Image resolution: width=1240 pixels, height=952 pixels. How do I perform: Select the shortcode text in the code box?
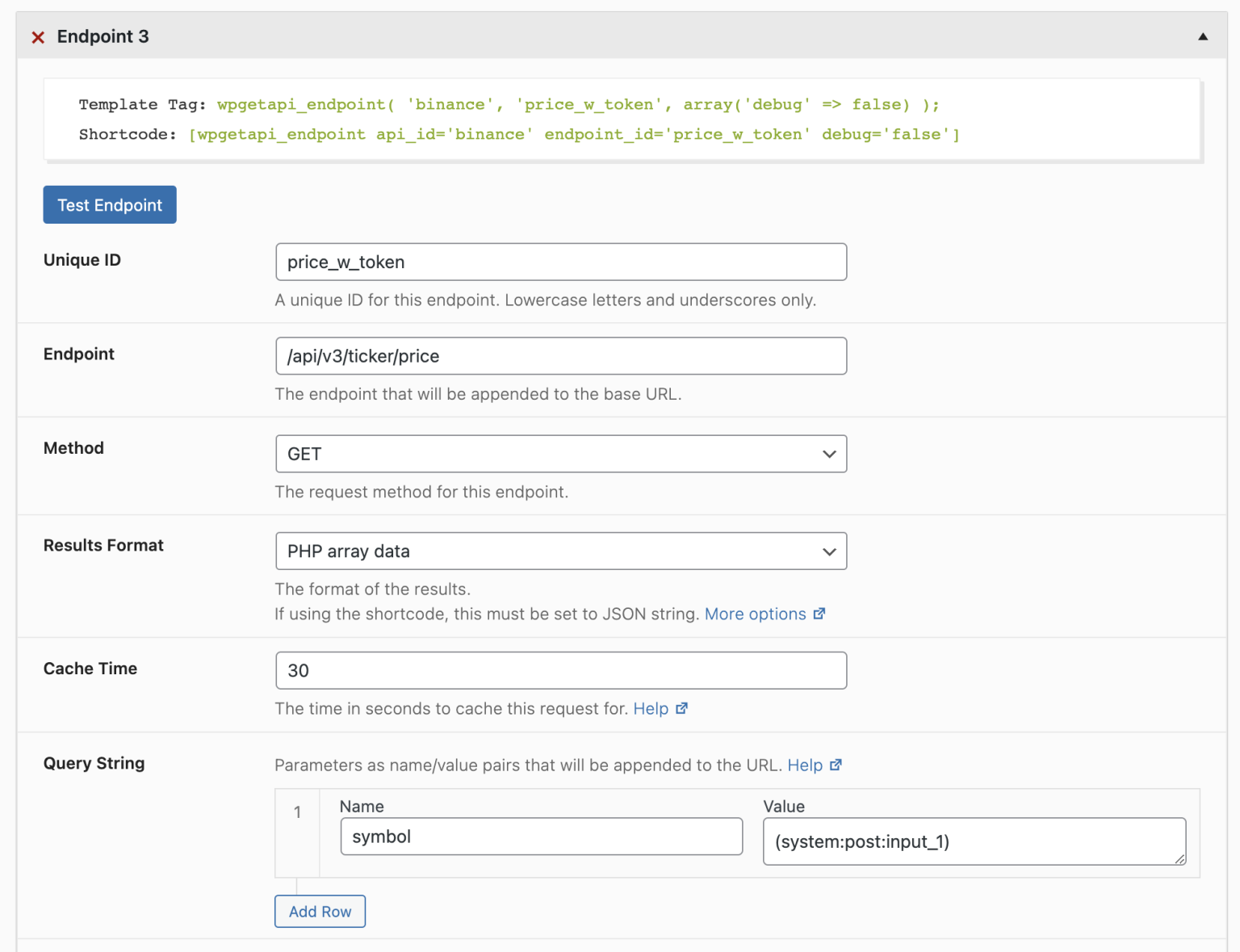[x=575, y=134]
